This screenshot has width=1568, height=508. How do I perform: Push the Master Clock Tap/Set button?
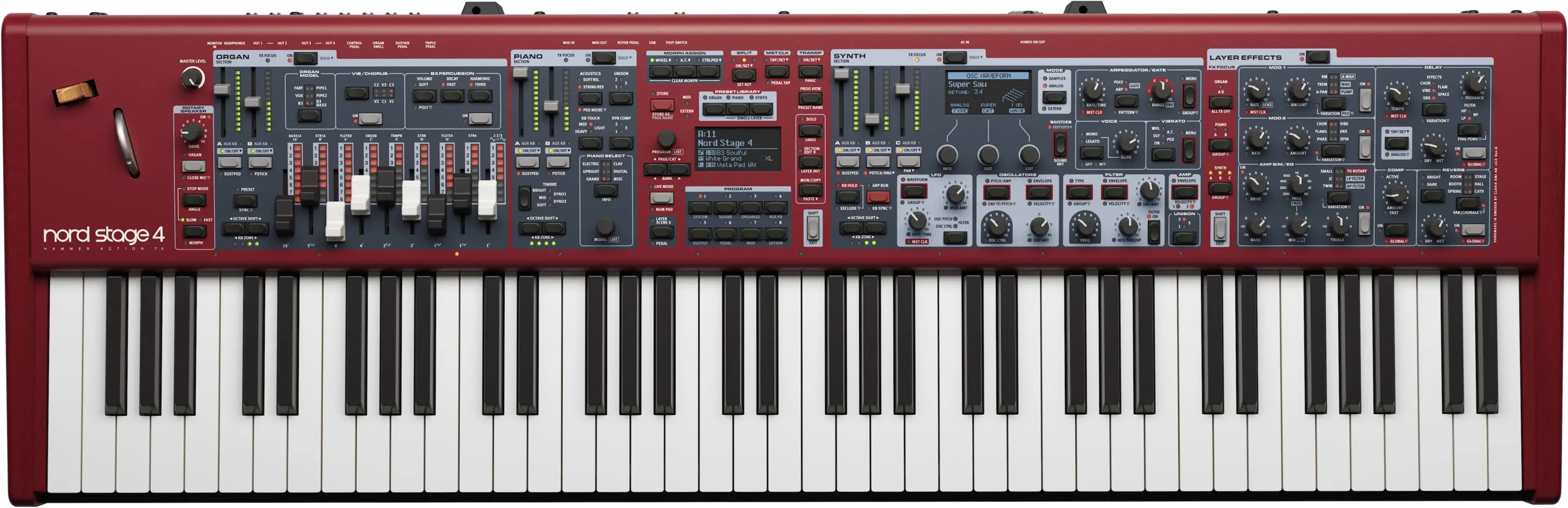click(x=777, y=71)
